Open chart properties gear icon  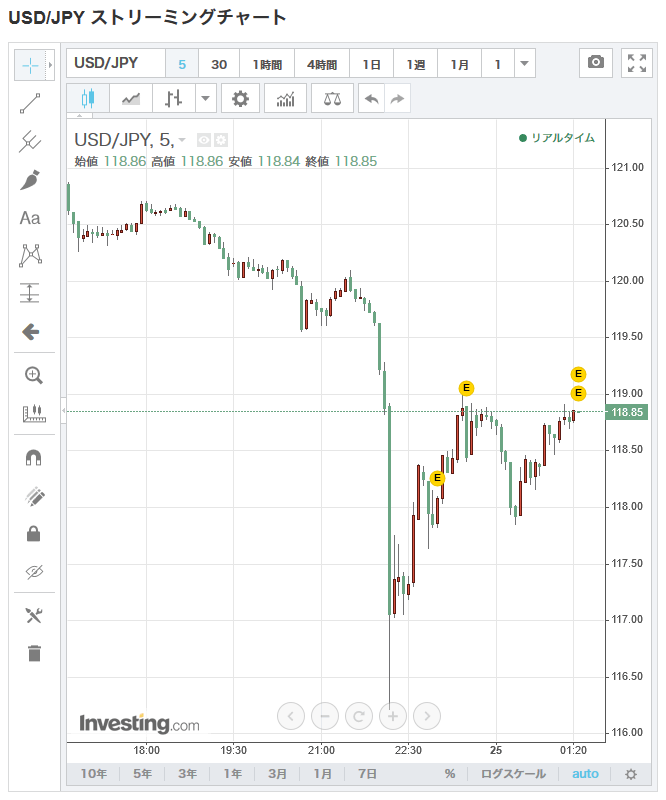tap(240, 98)
